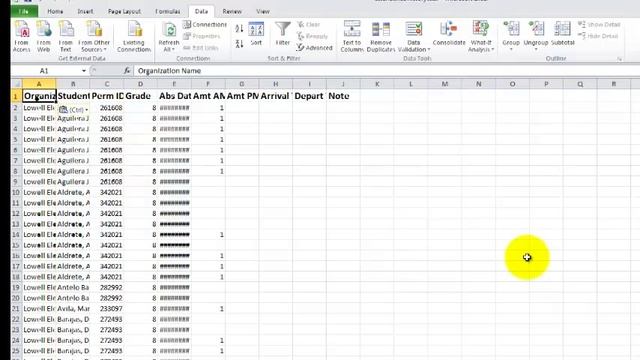Sort Z to A descending

239,43
